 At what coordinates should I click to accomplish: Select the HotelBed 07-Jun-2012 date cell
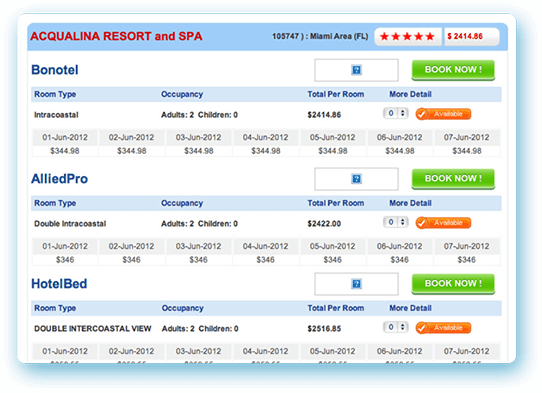tap(467, 352)
